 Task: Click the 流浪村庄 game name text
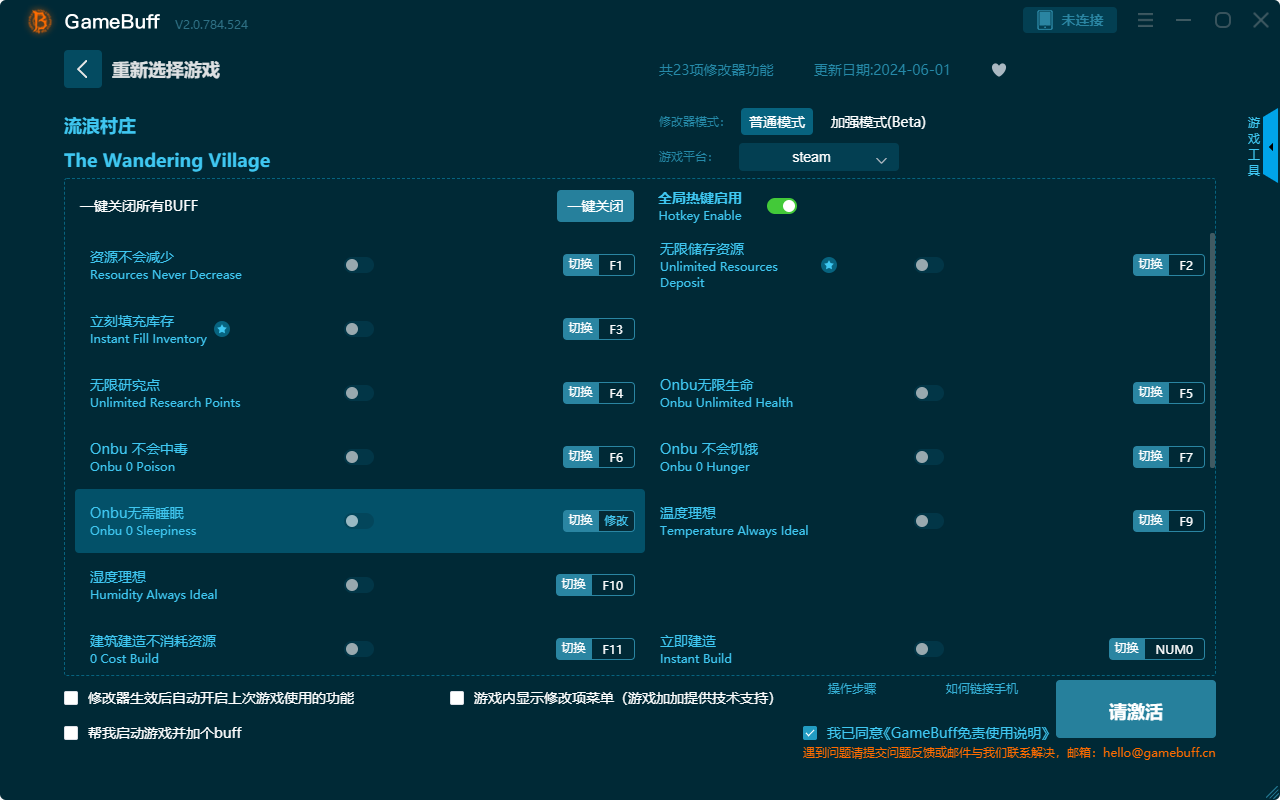100,126
